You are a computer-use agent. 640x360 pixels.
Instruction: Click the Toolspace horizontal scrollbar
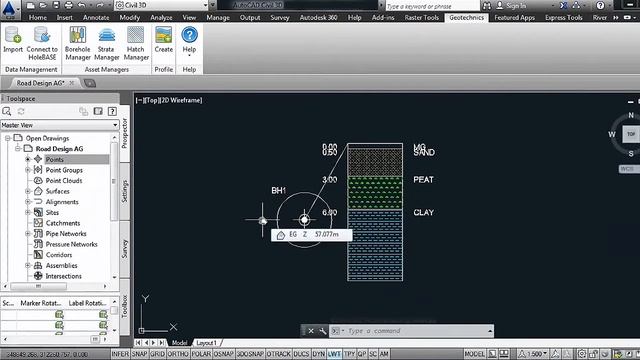[55, 286]
